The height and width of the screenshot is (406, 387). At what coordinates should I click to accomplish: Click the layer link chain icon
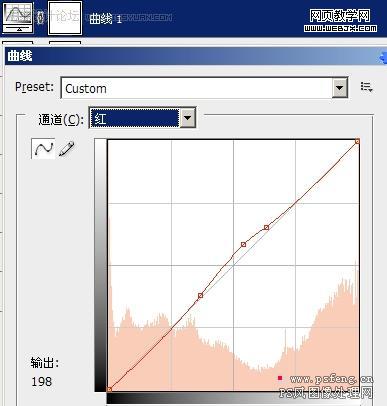(41, 18)
